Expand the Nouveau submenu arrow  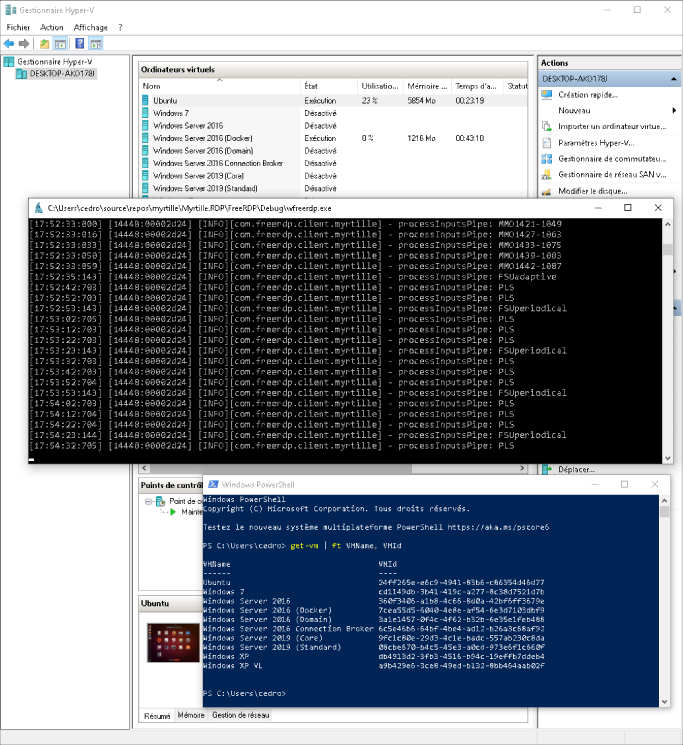click(674, 111)
